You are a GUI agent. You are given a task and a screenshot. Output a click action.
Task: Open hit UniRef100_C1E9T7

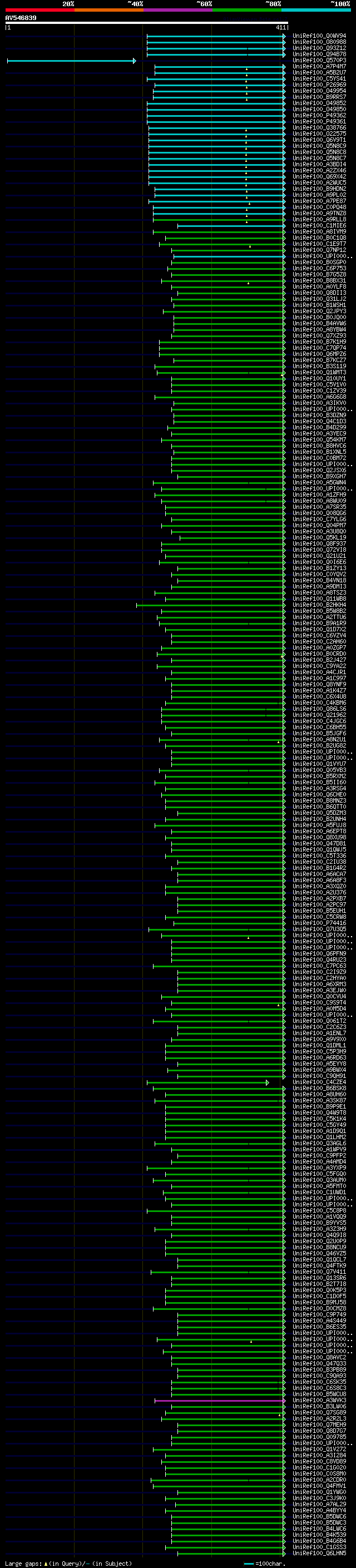tap(319, 244)
